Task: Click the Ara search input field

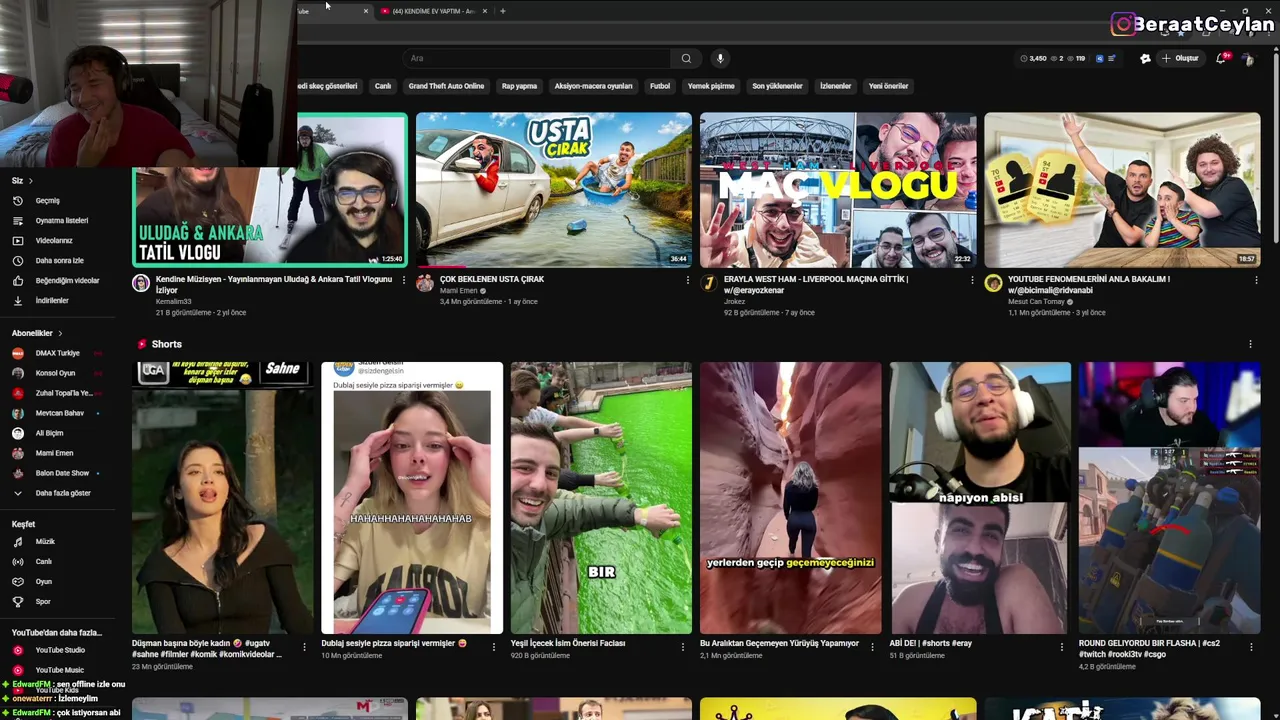Action: [x=535, y=58]
